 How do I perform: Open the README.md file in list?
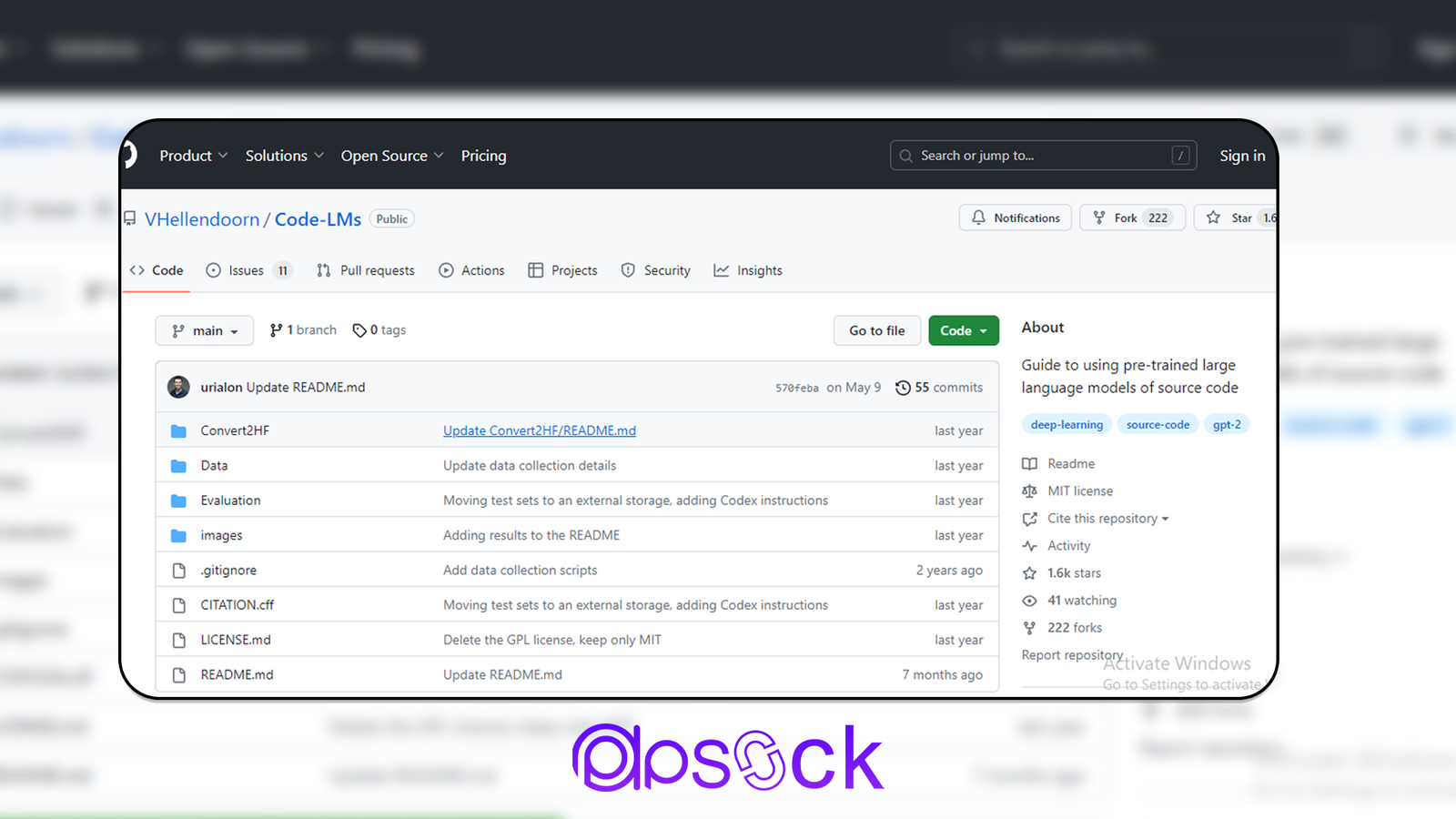[x=237, y=674]
